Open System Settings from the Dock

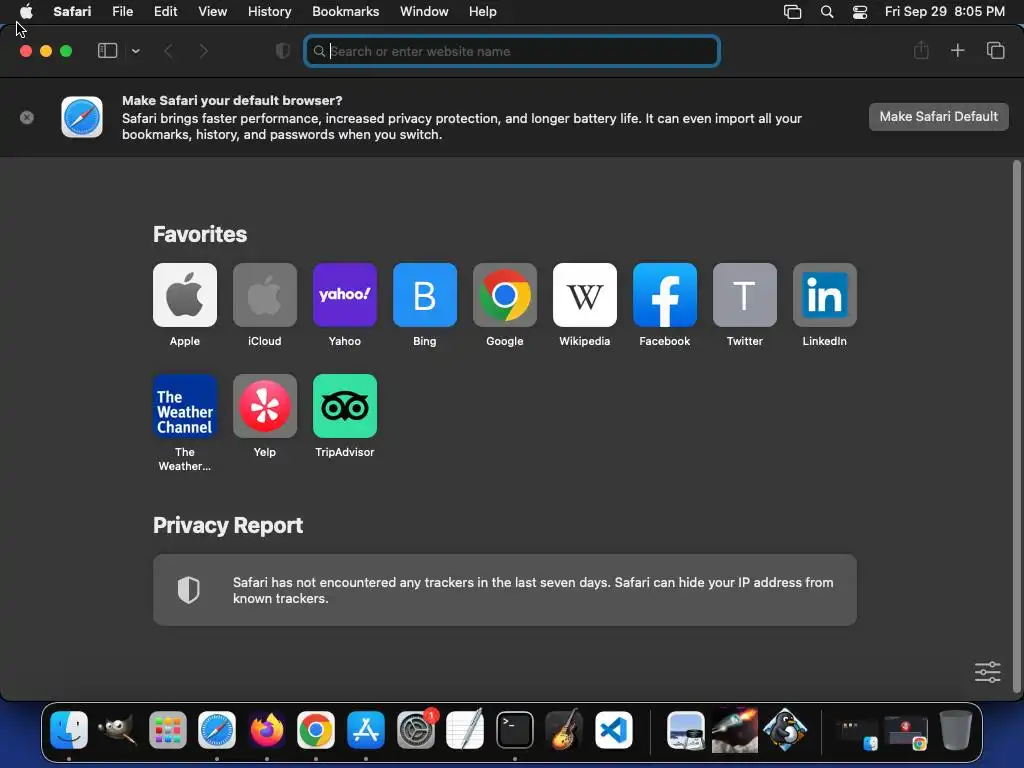coord(415,729)
